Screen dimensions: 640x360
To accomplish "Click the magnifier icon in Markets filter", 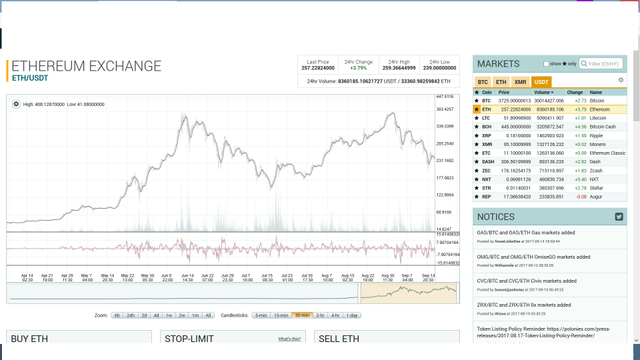I will point(584,64).
